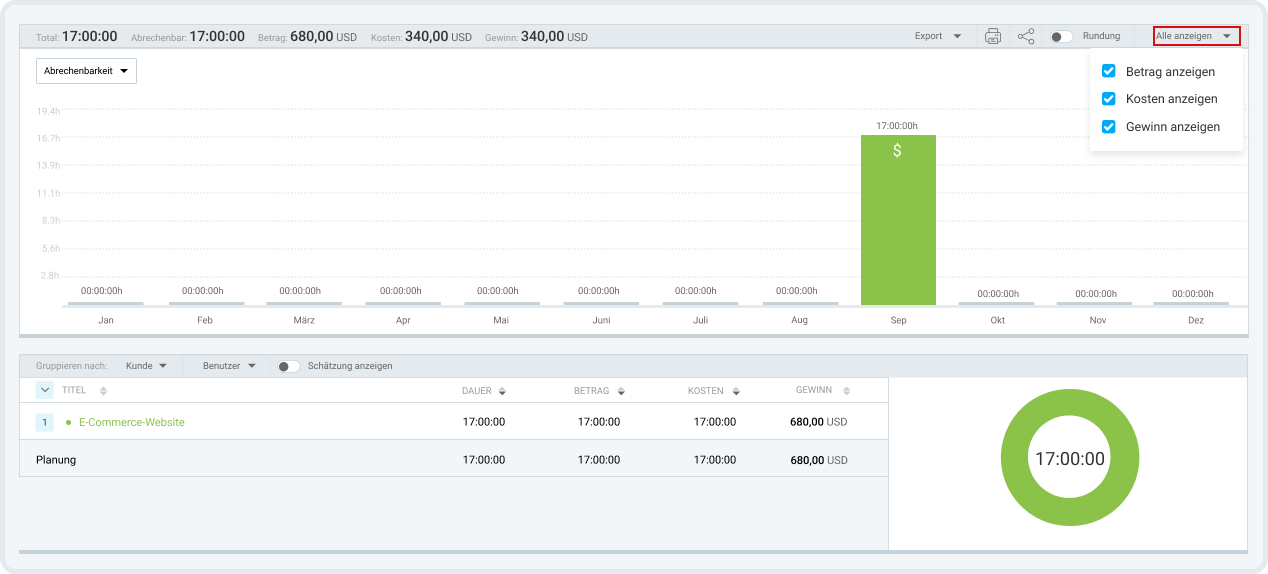Screen dimensions: 1268x574
Task: Uncheck Betrag anzeigen checkbox
Action: click(x=1108, y=71)
